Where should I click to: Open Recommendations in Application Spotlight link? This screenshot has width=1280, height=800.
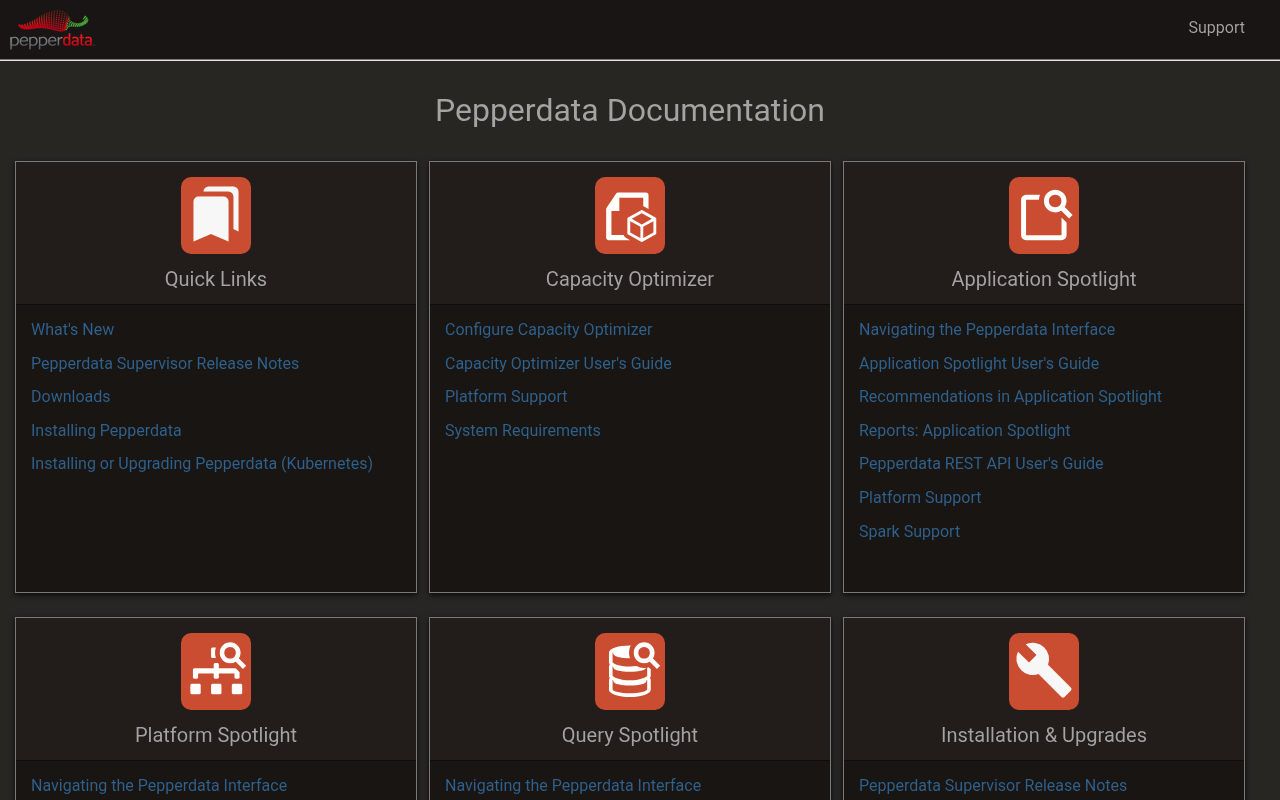coord(1010,396)
